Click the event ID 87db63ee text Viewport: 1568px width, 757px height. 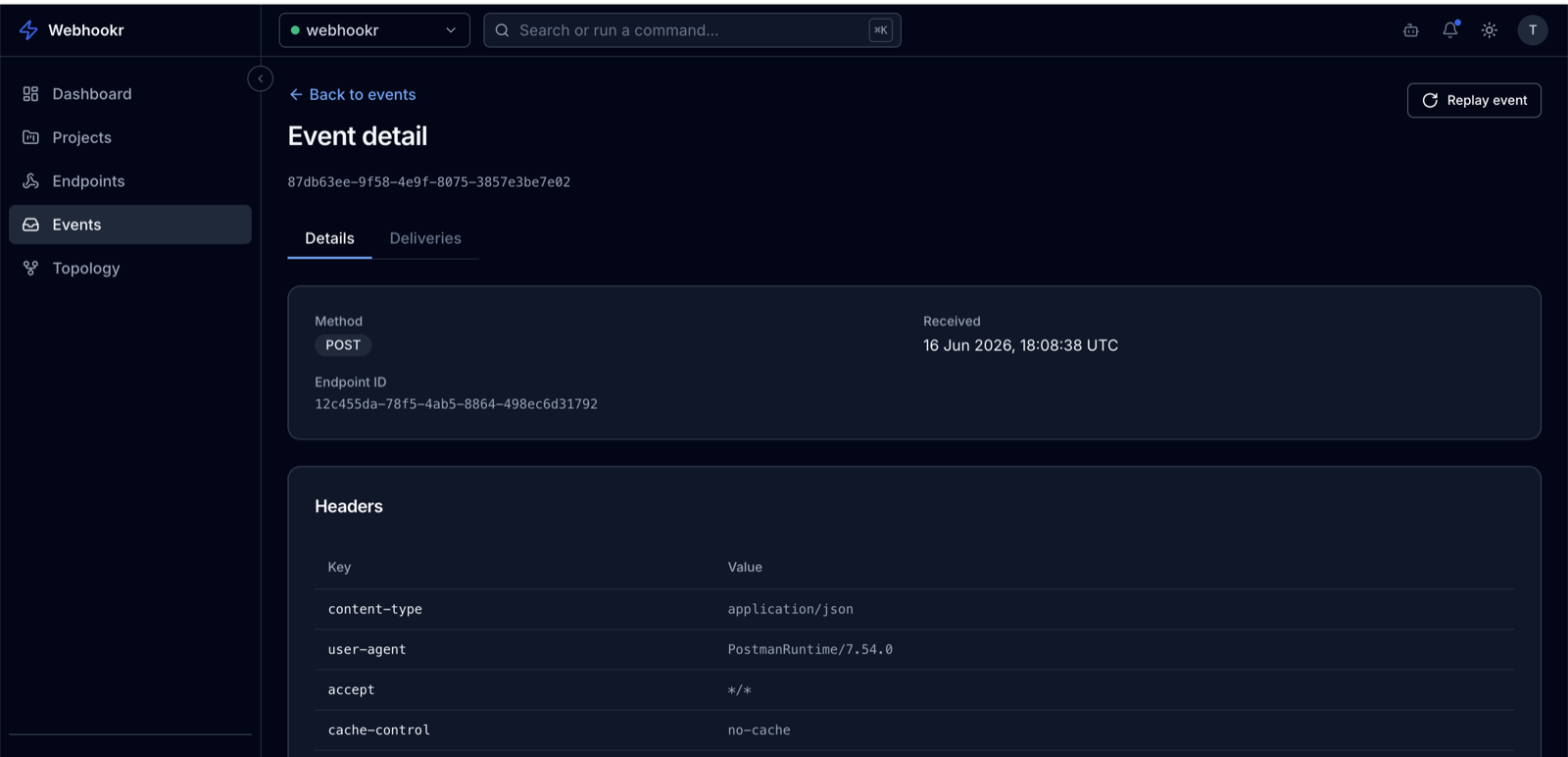click(x=429, y=182)
